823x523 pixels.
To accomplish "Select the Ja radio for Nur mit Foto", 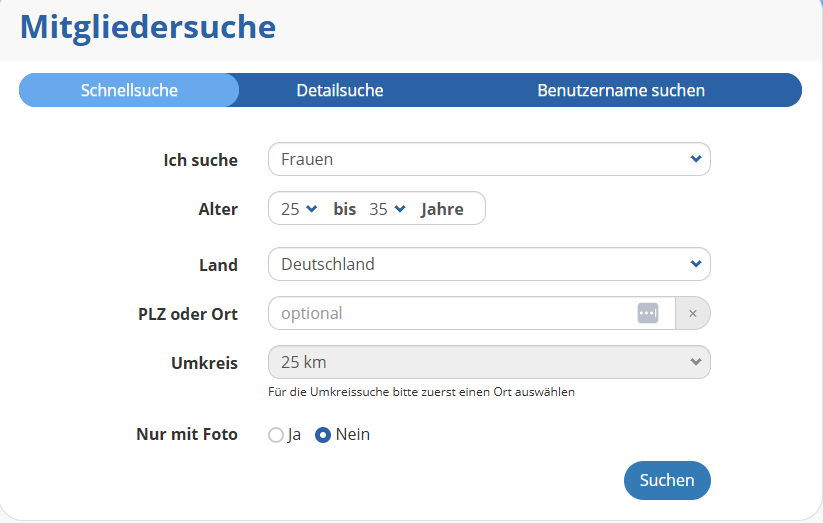I will [x=276, y=435].
